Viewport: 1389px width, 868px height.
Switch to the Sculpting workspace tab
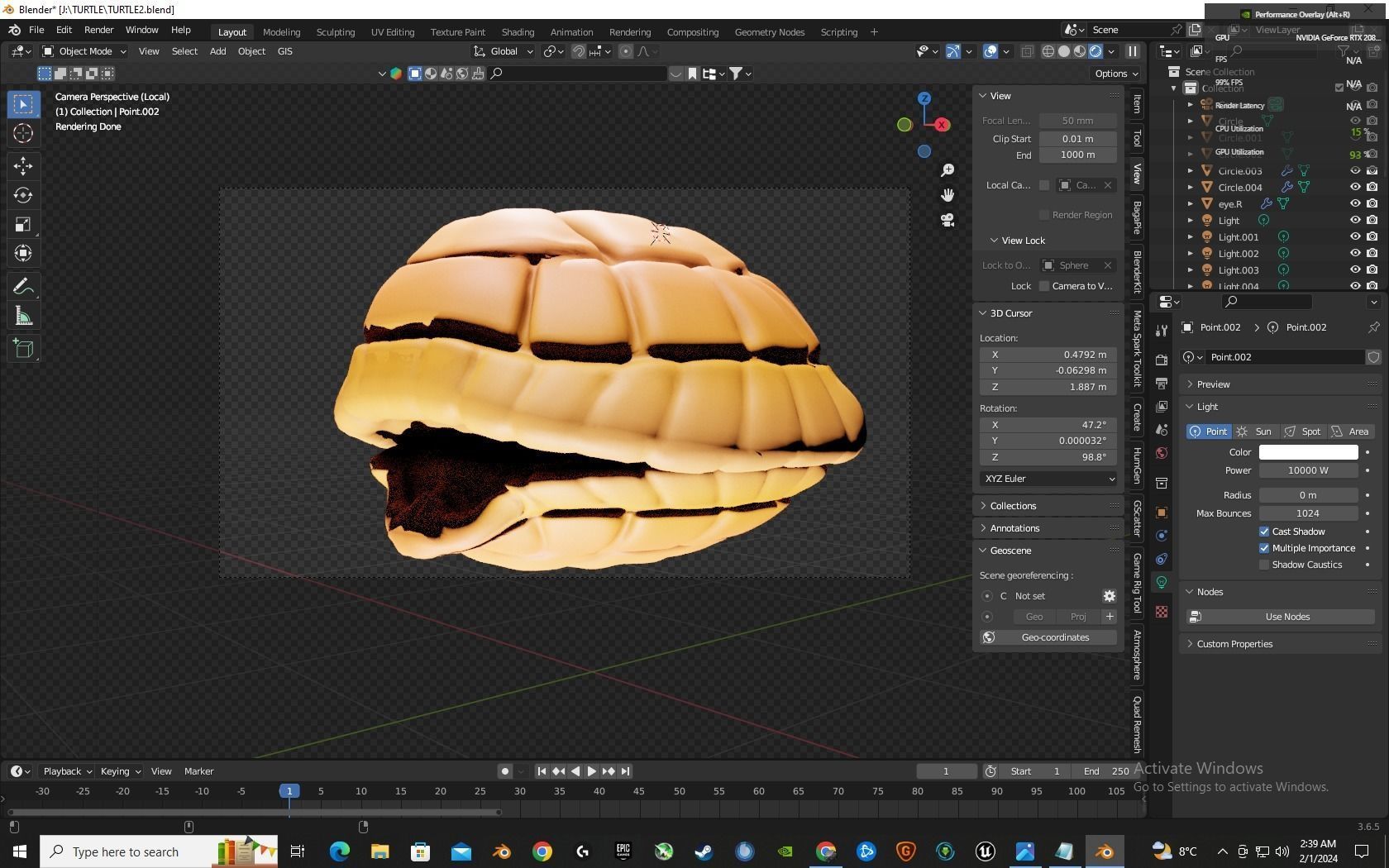(x=335, y=32)
